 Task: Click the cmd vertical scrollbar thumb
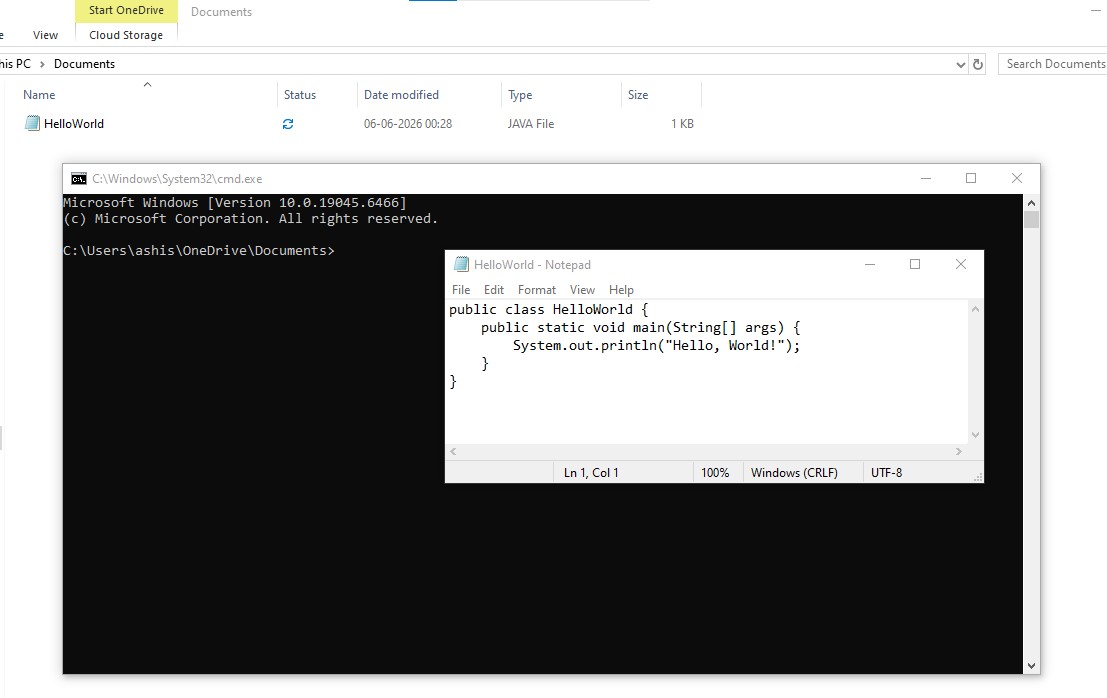1031,219
